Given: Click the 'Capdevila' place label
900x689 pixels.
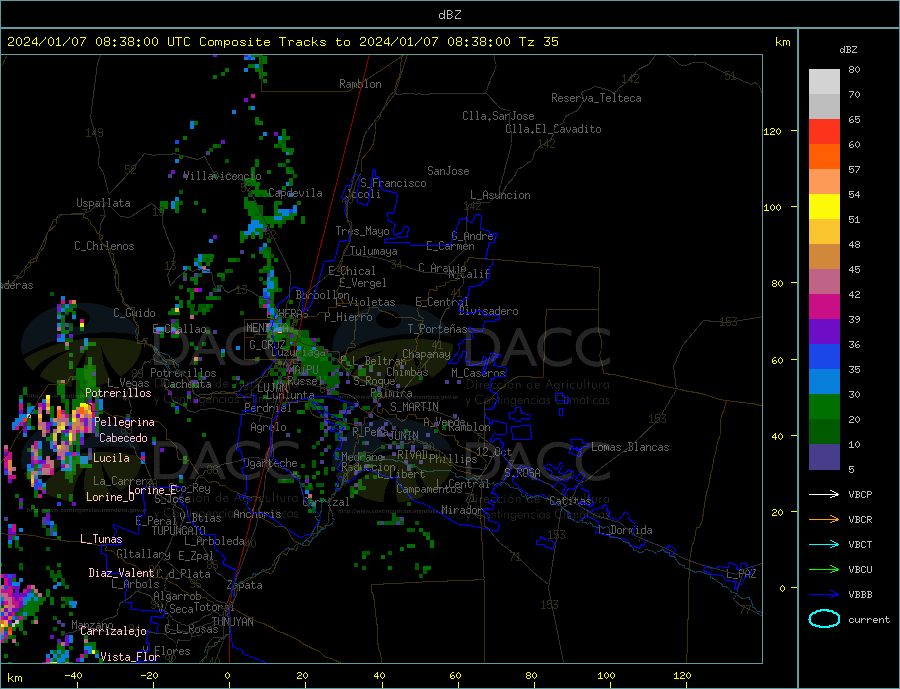Looking at the screenshot, I should point(295,193).
